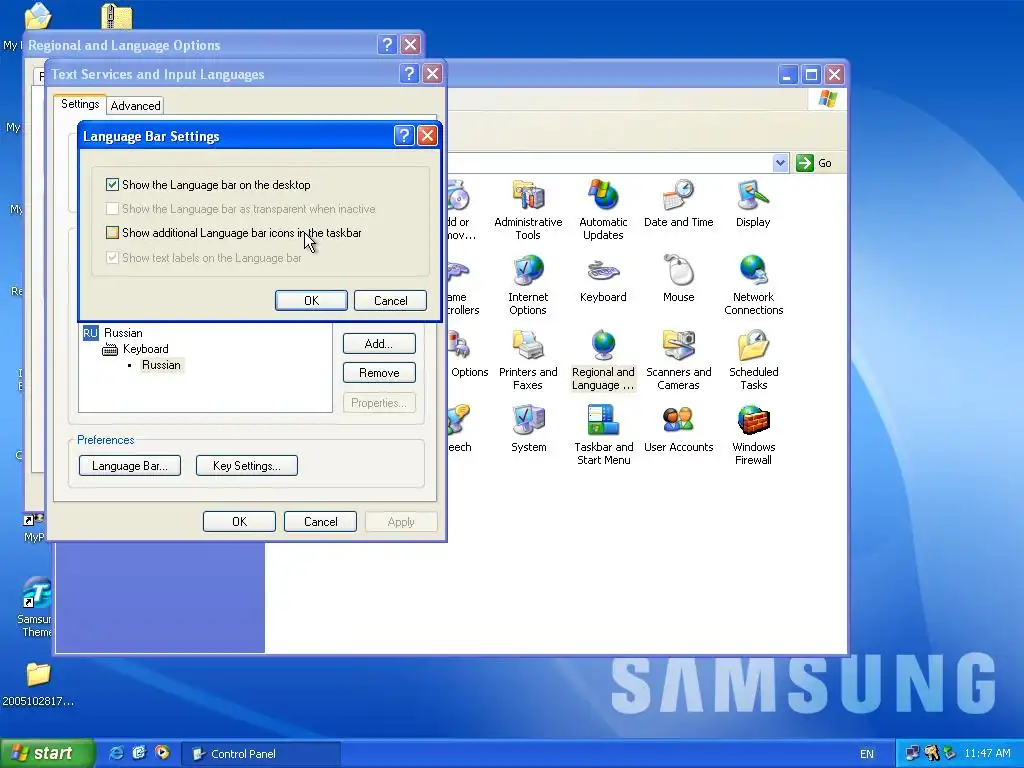Click Control Panel taskbar button
The height and width of the screenshot is (768, 1024).
(260, 754)
